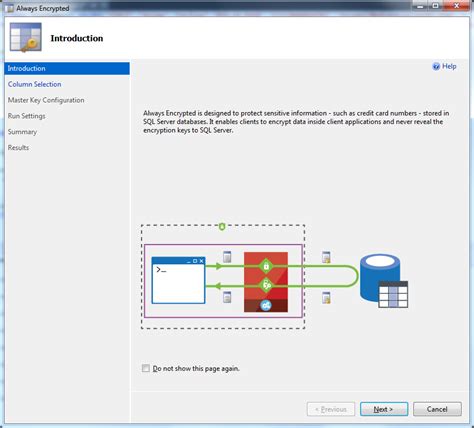Image resolution: width=474 pixels, height=428 pixels.
Task: Select Master Key Configuration step
Action: [x=46, y=100]
